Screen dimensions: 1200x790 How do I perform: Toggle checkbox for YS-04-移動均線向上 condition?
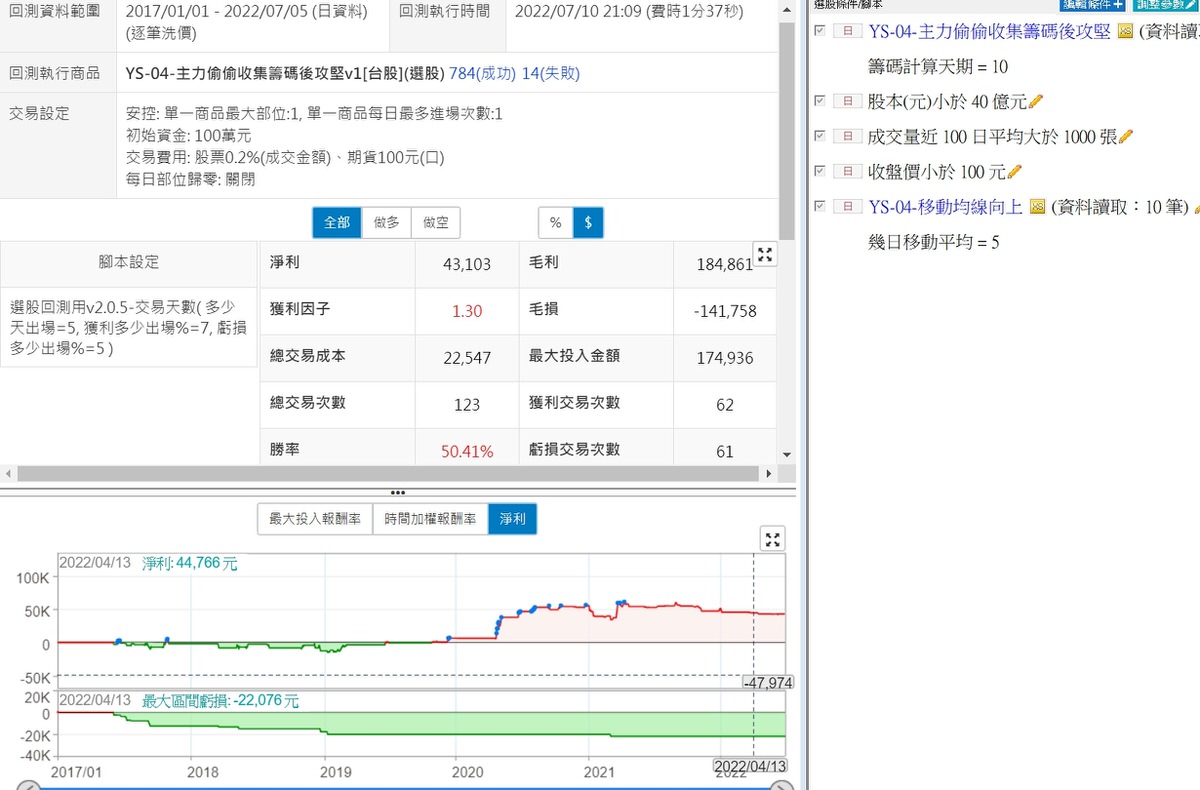pyautogui.click(x=821, y=206)
